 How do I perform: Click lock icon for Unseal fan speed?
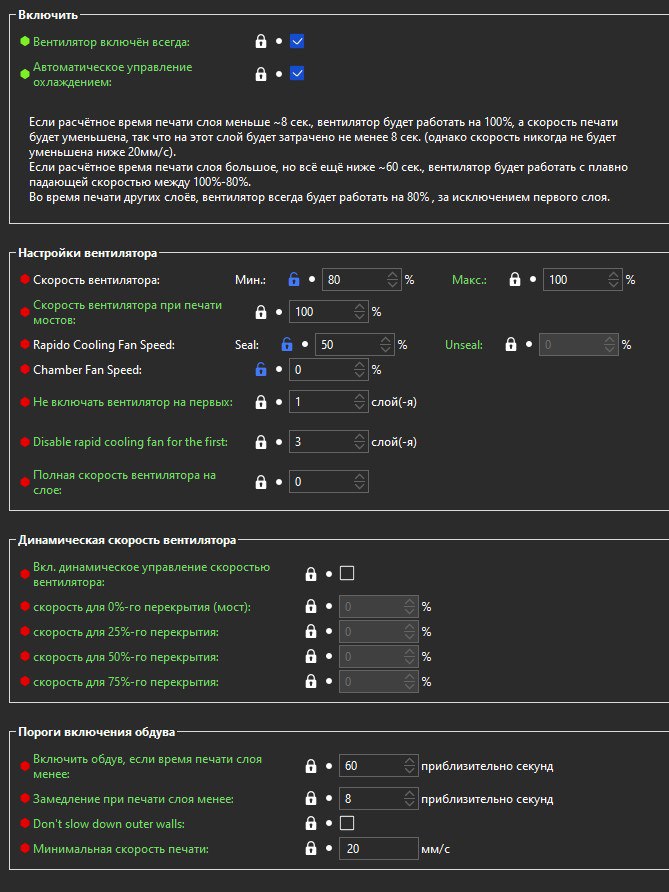click(x=511, y=344)
